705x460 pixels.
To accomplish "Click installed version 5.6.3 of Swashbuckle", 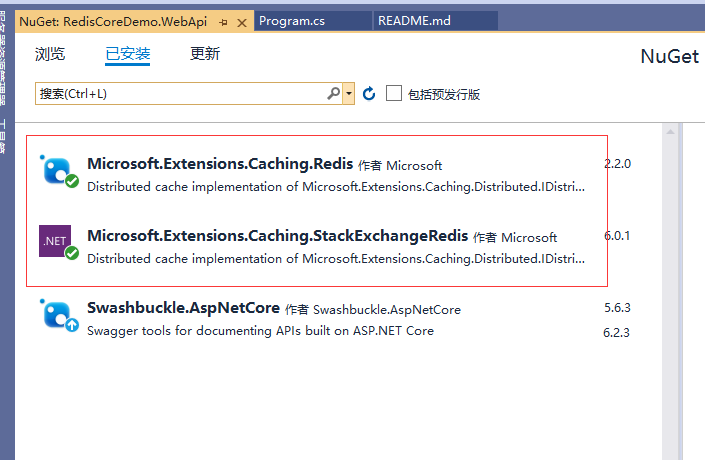I will [617, 308].
